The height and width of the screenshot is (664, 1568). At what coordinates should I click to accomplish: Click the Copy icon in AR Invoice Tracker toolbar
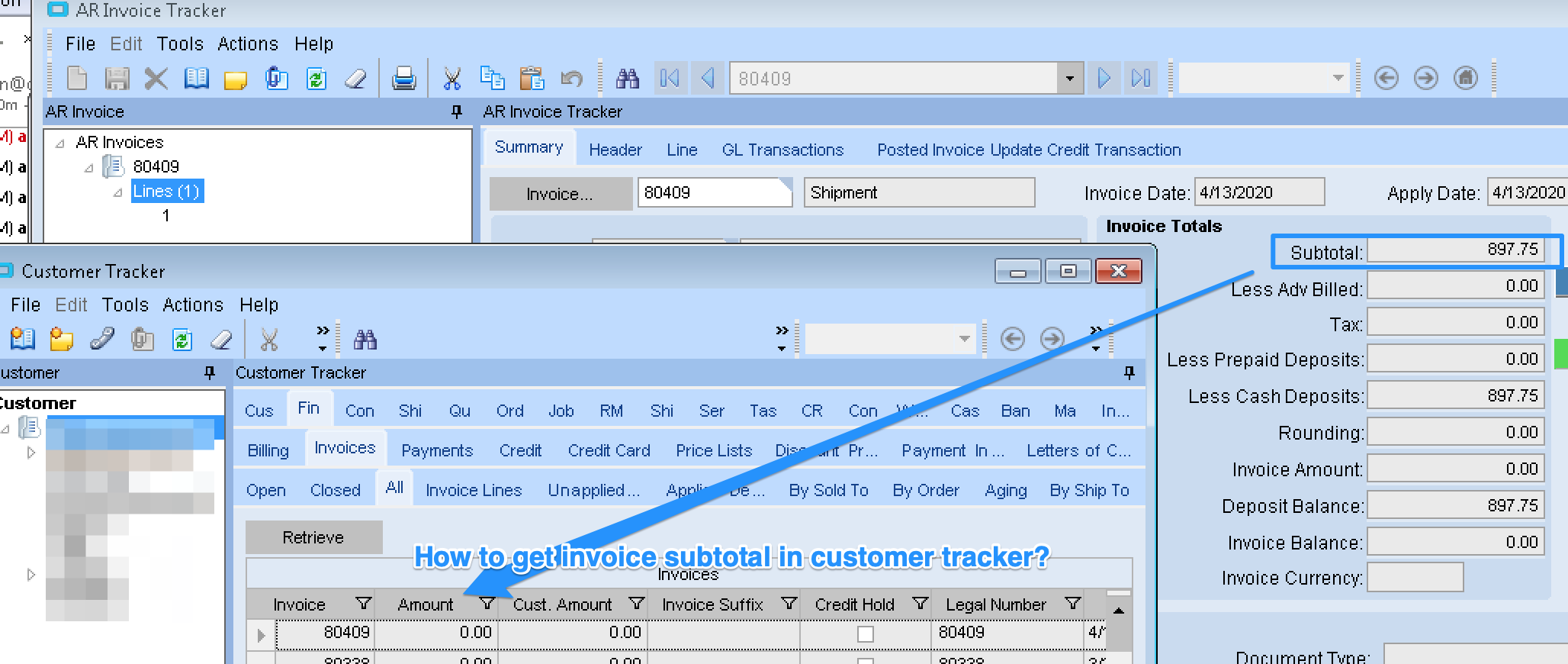(492, 78)
